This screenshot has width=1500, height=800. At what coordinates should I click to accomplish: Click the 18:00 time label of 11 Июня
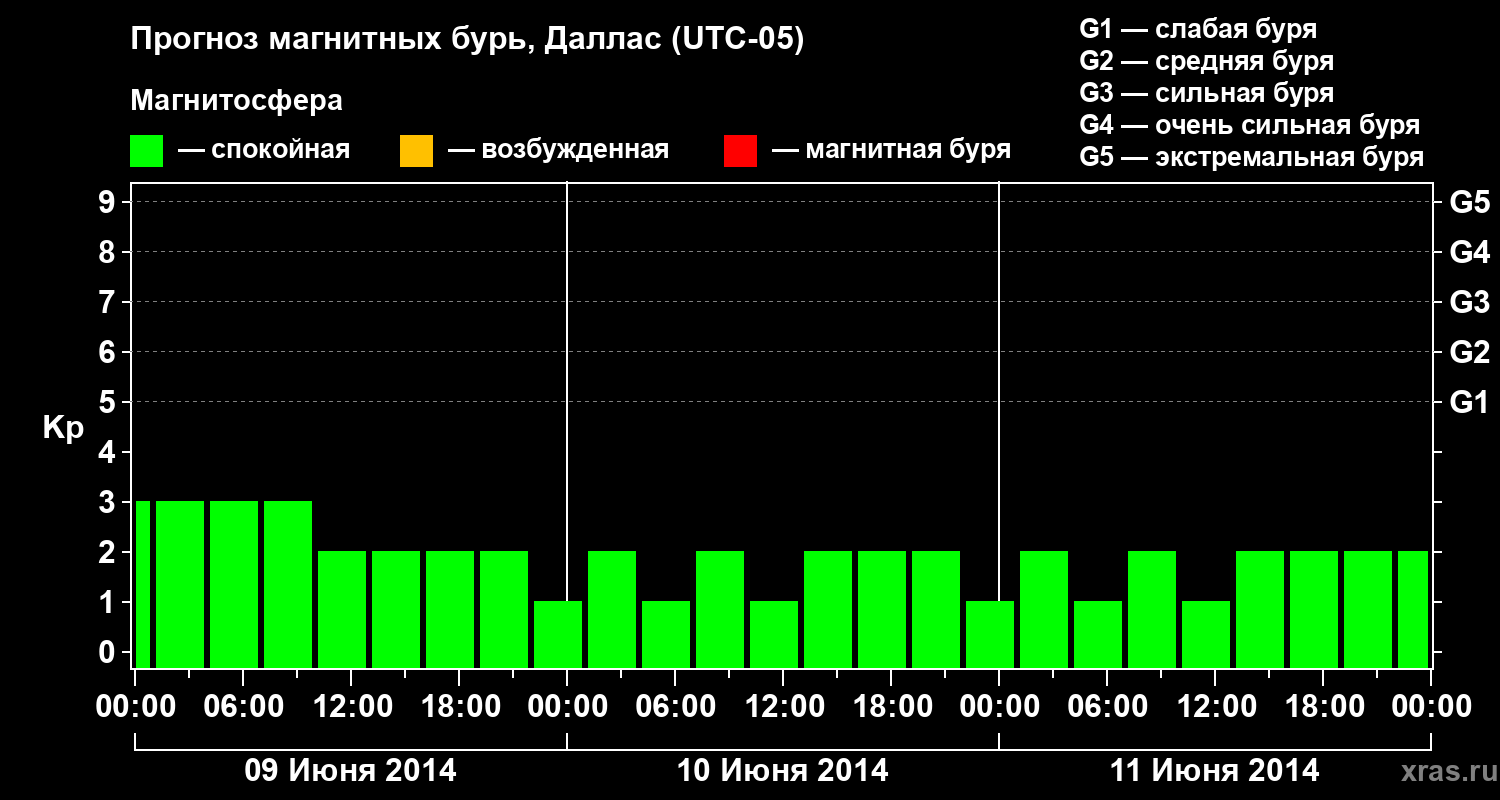pyautogui.click(x=1323, y=706)
